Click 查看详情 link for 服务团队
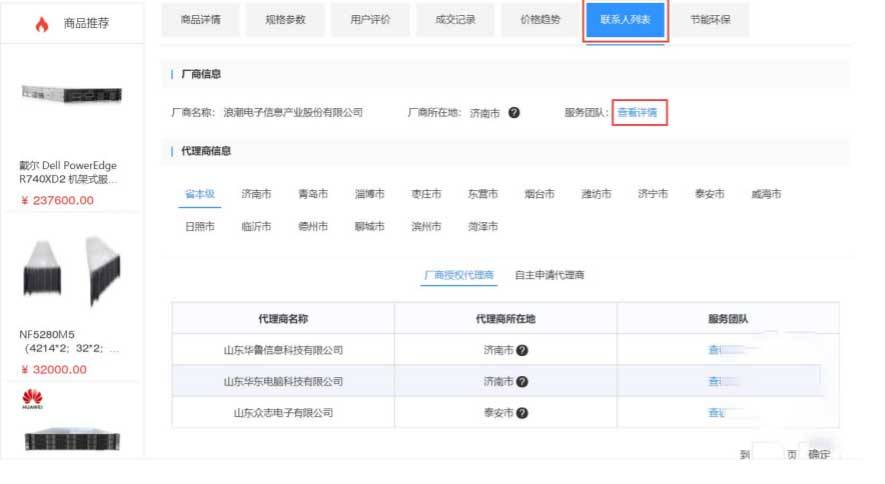The width and height of the screenshot is (885, 484). pos(637,113)
